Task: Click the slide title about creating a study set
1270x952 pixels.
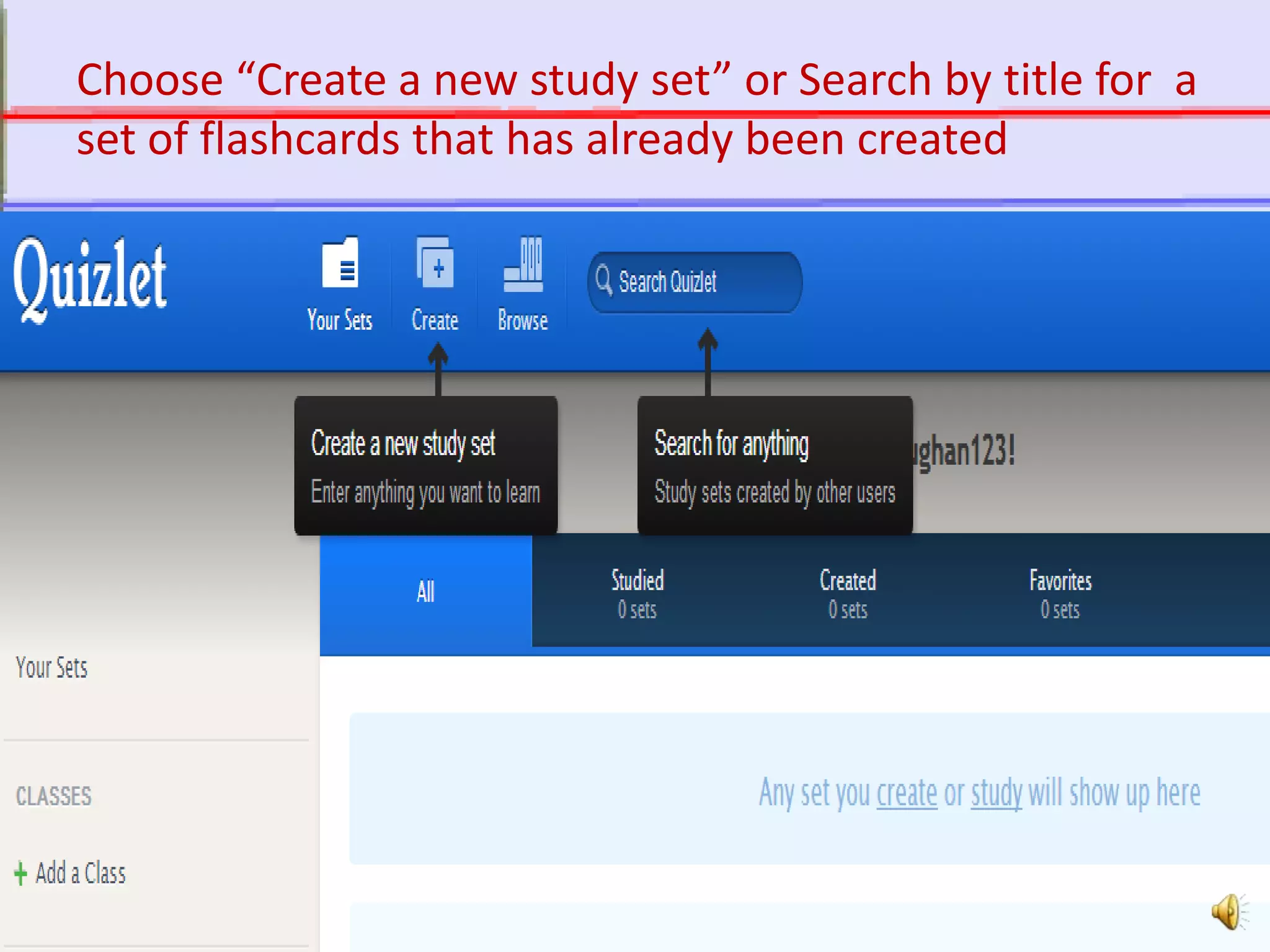Action: 636,109
